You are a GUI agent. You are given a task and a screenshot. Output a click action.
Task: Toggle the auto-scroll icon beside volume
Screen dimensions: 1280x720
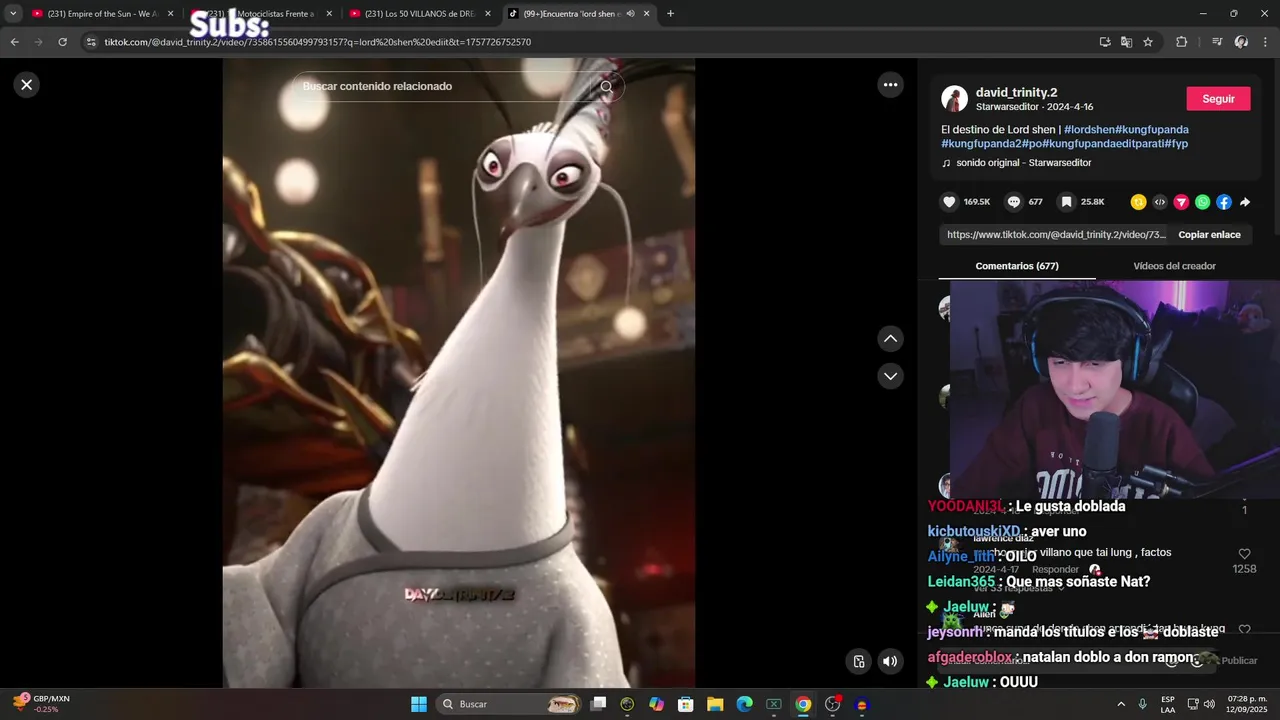coord(858,661)
